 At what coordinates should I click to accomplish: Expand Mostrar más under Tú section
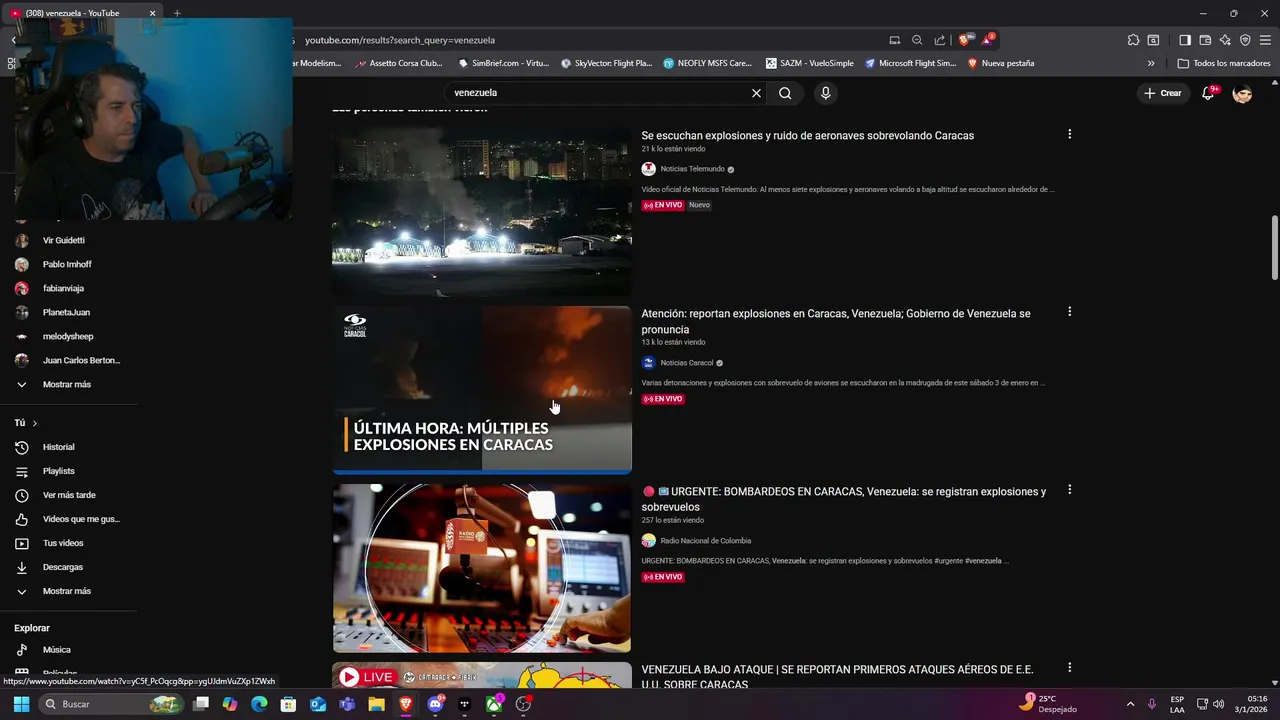click(68, 591)
